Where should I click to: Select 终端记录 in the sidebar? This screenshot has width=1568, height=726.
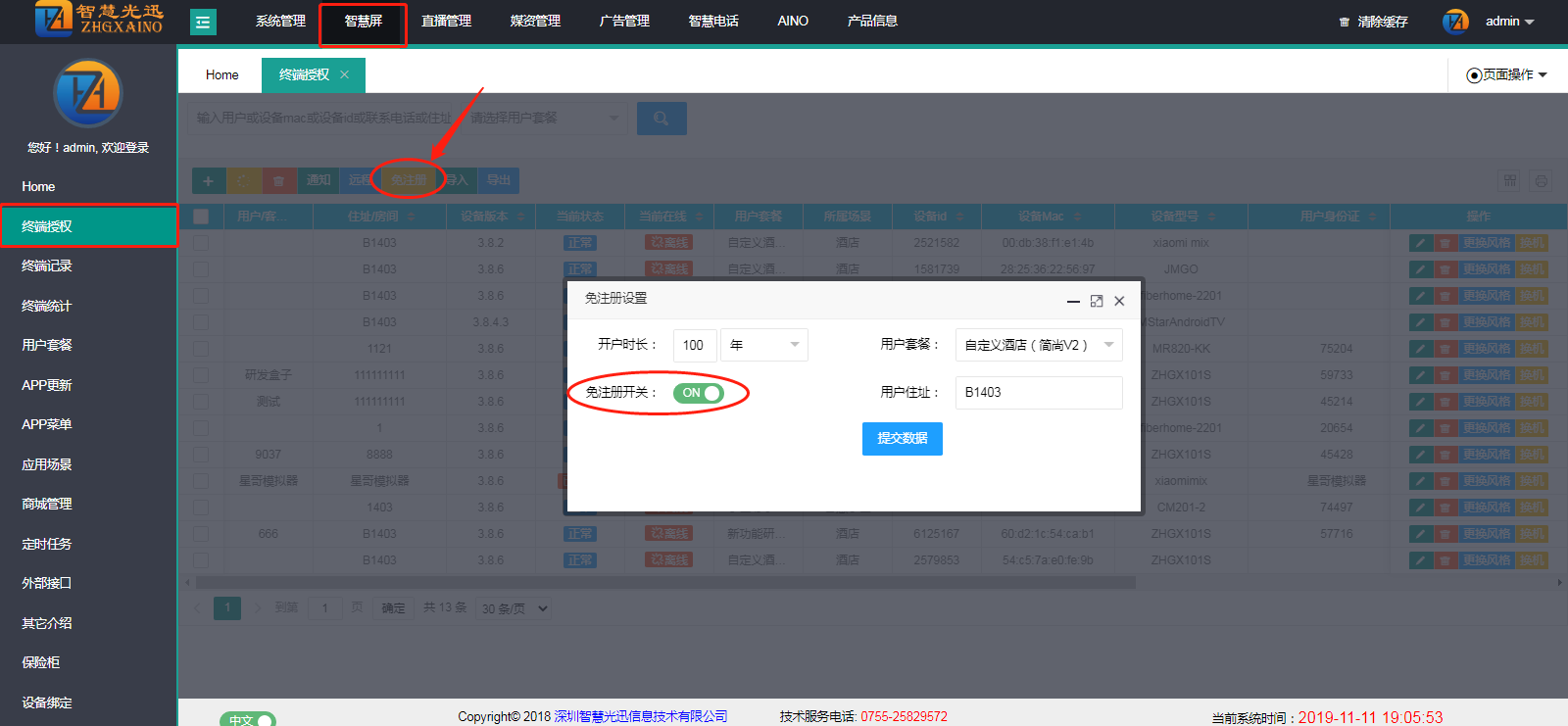pyautogui.click(x=47, y=266)
